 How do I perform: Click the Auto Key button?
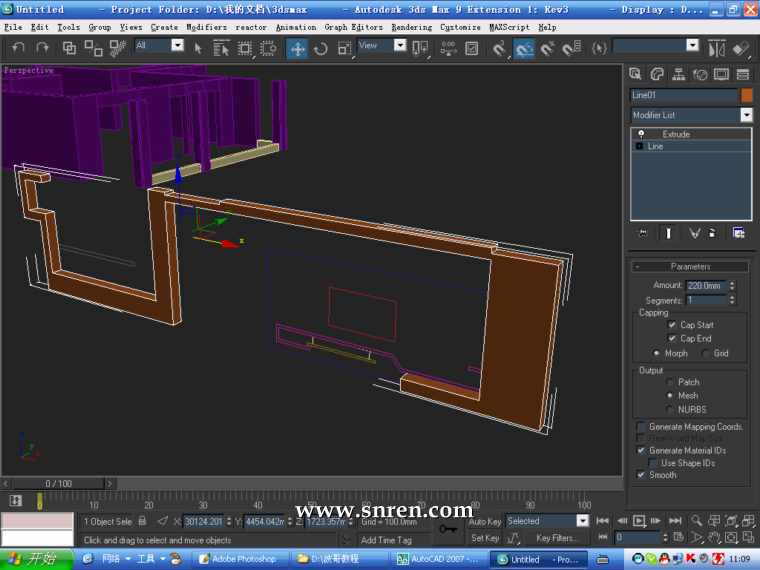click(484, 521)
